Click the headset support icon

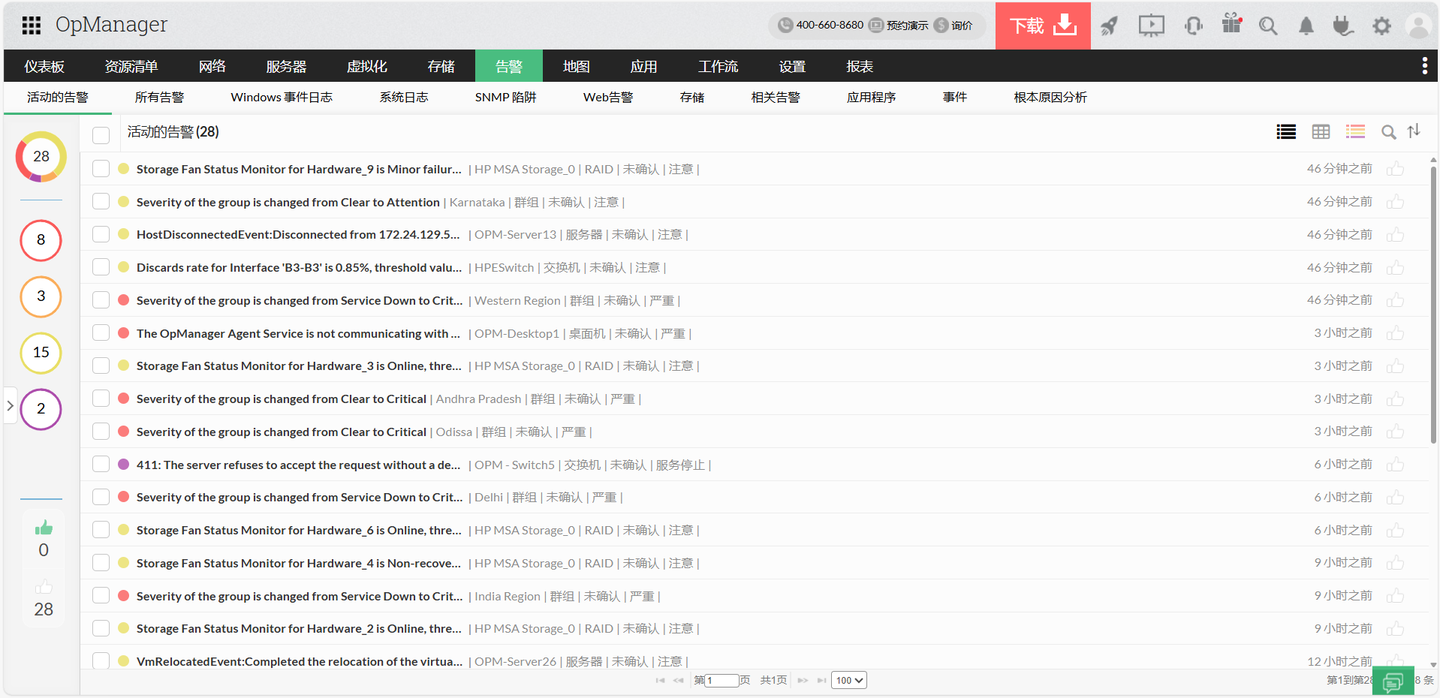[x=1193, y=26]
